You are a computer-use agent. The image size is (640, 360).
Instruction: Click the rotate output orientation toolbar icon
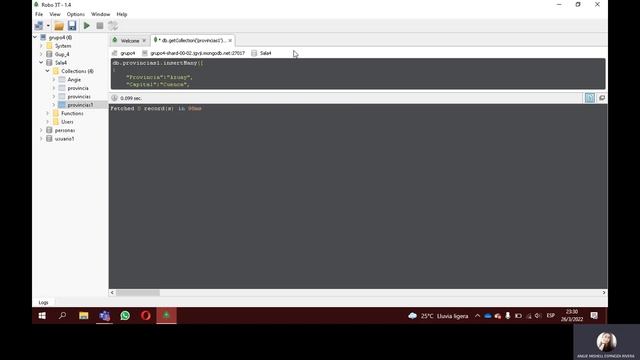pos(113,26)
